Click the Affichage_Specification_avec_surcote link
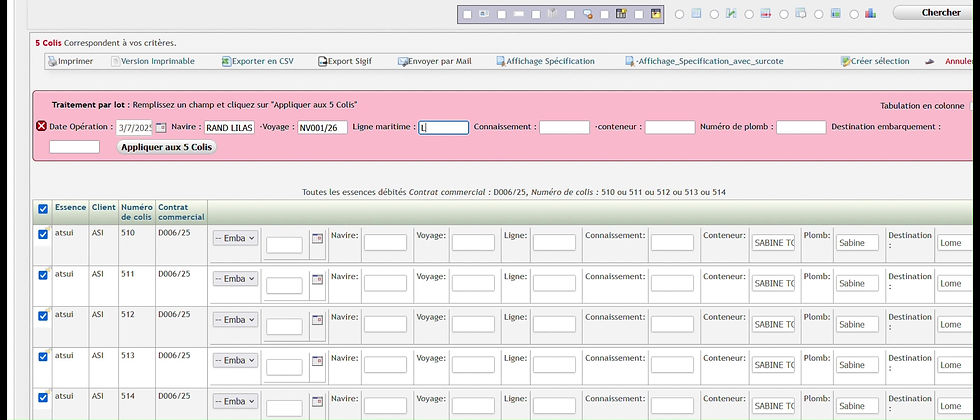This screenshot has height=420, width=980. click(x=709, y=61)
